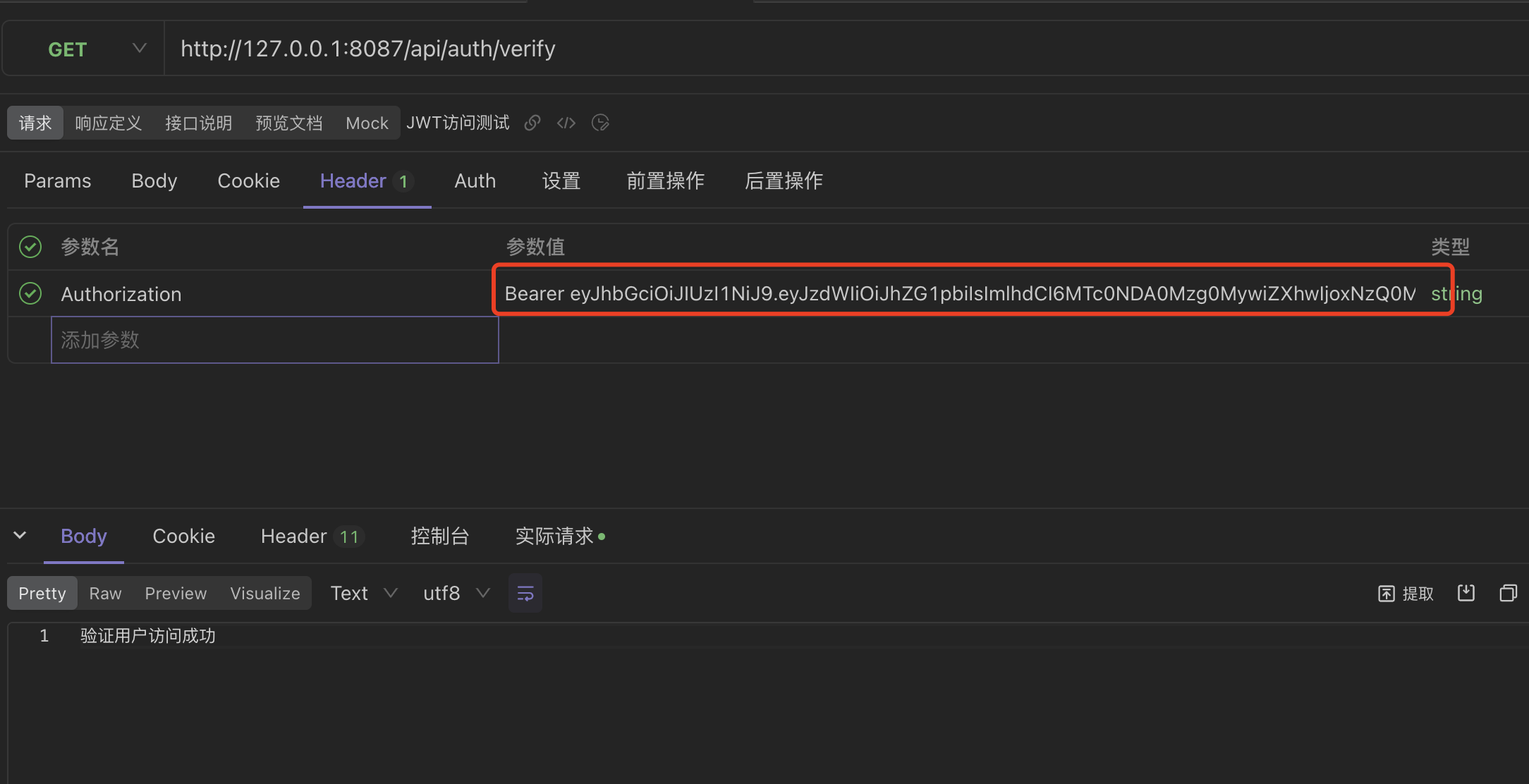Image resolution: width=1529 pixels, height=784 pixels.
Task: Open the generate code icon
Action: click(566, 123)
